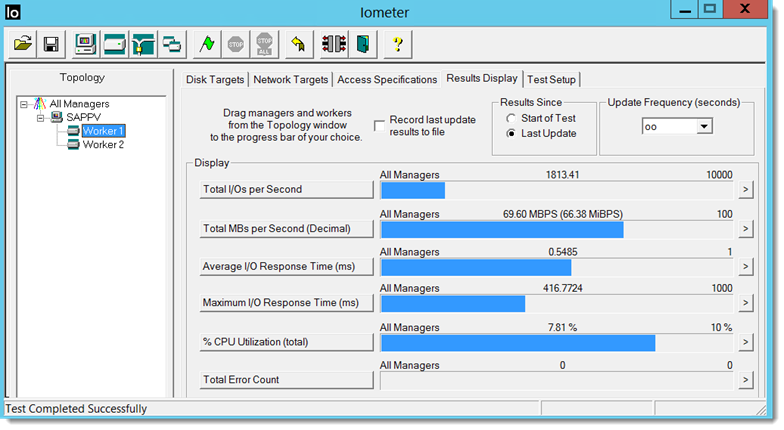Select All Managers in tree
This screenshot has width=784, height=430.
click(79, 104)
